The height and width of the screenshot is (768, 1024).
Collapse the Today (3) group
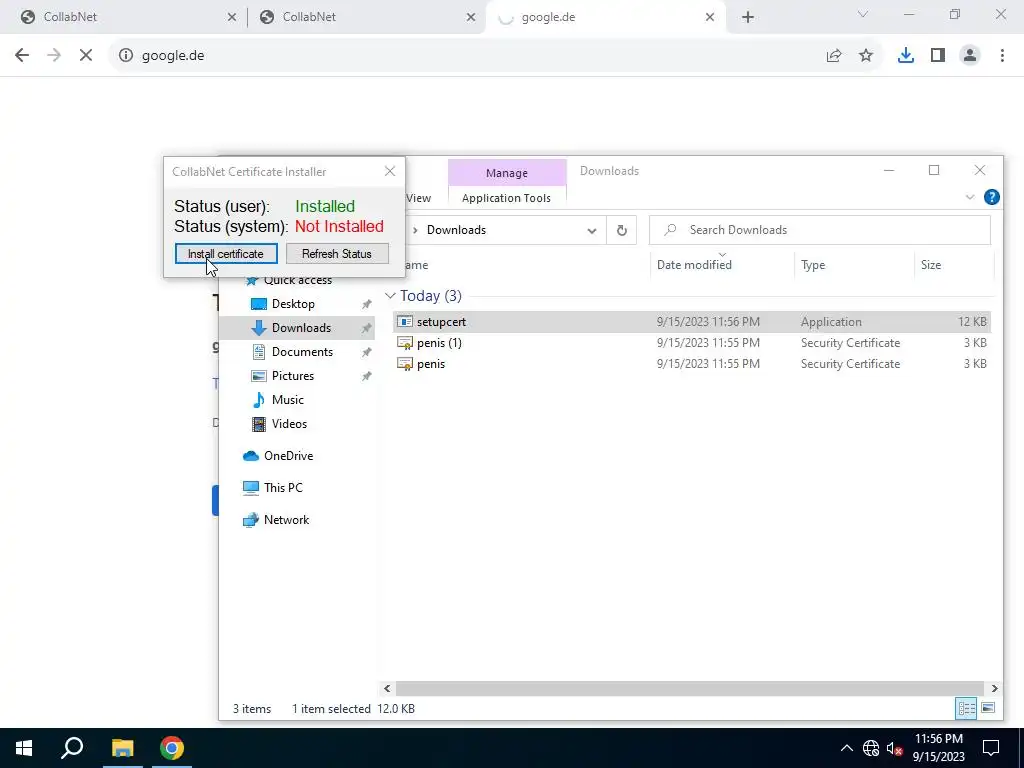click(391, 296)
